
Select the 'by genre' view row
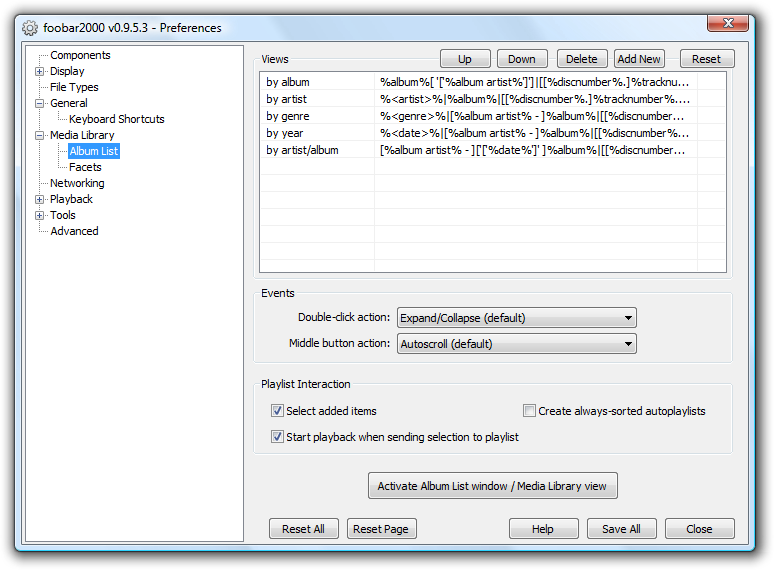pos(288,116)
